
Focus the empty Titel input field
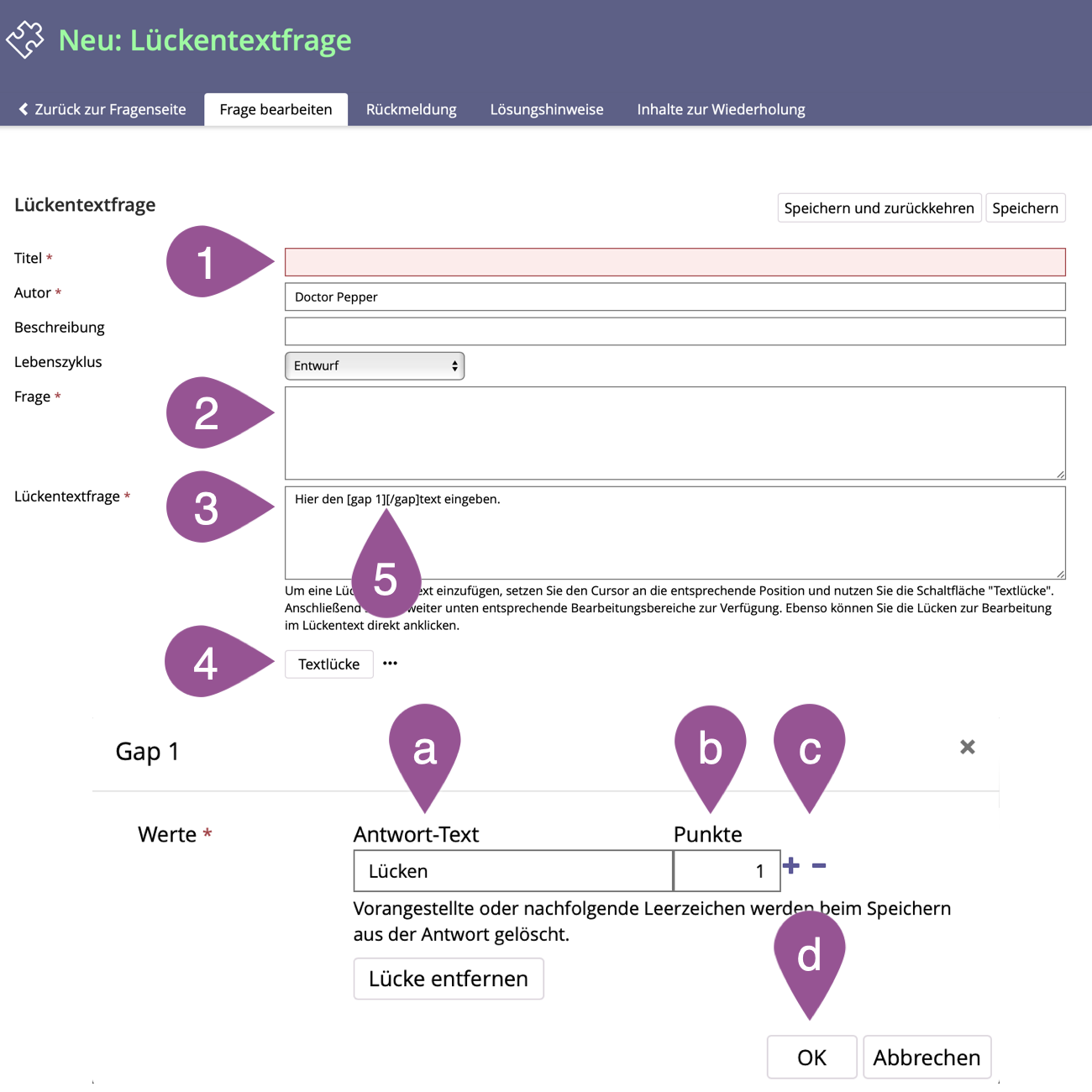coord(675,262)
